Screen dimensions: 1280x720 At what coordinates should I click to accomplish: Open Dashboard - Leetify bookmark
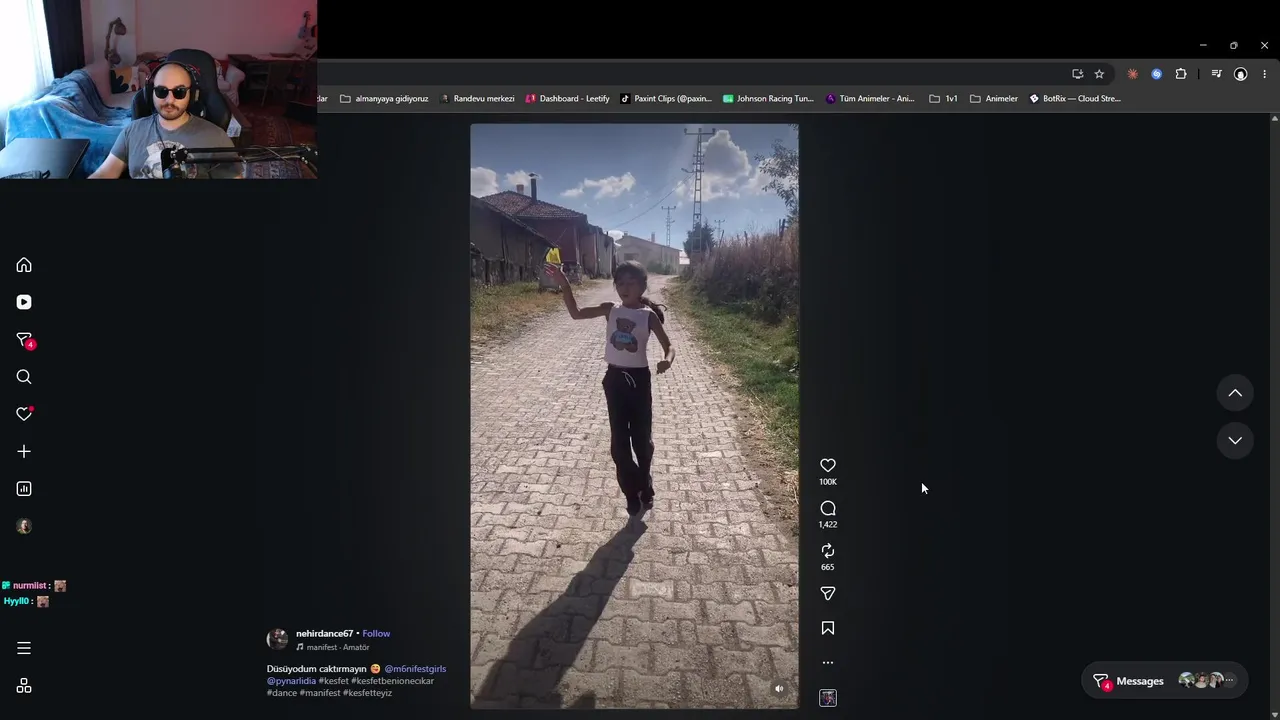567,99
